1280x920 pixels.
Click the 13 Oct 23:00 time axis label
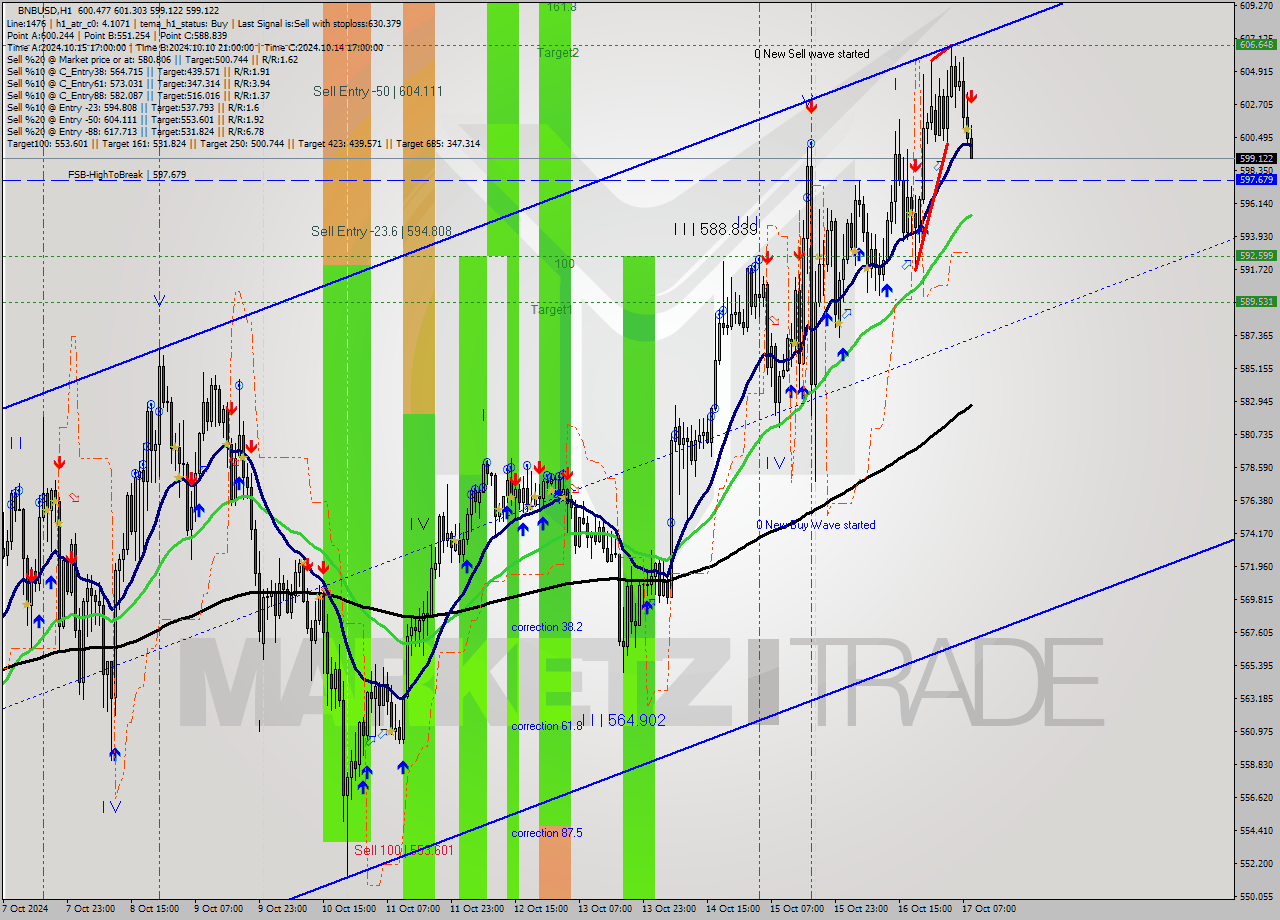(x=667, y=909)
